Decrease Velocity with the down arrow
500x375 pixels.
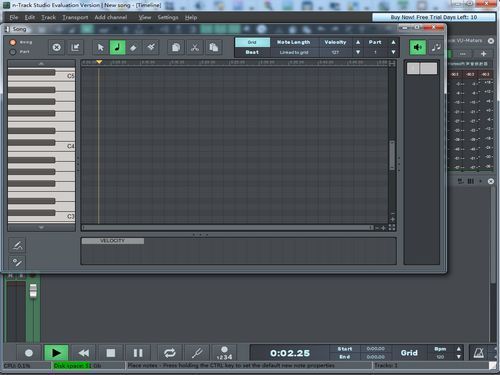click(x=358, y=52)
